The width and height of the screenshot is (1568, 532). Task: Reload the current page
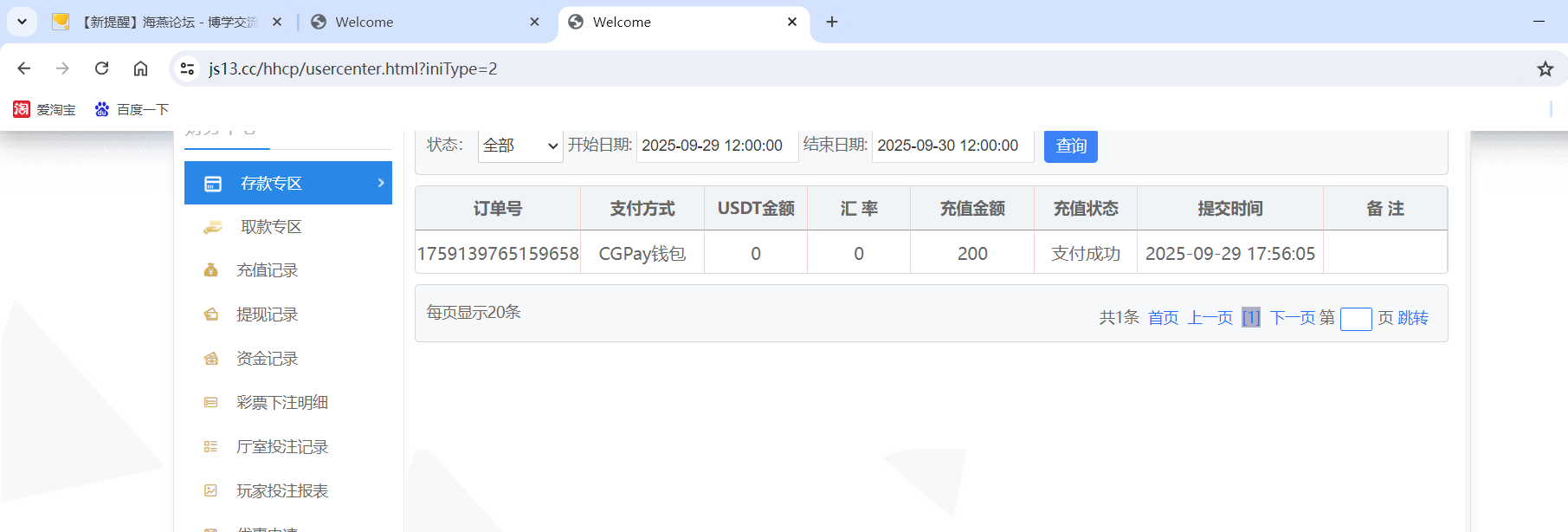[101, 68]
